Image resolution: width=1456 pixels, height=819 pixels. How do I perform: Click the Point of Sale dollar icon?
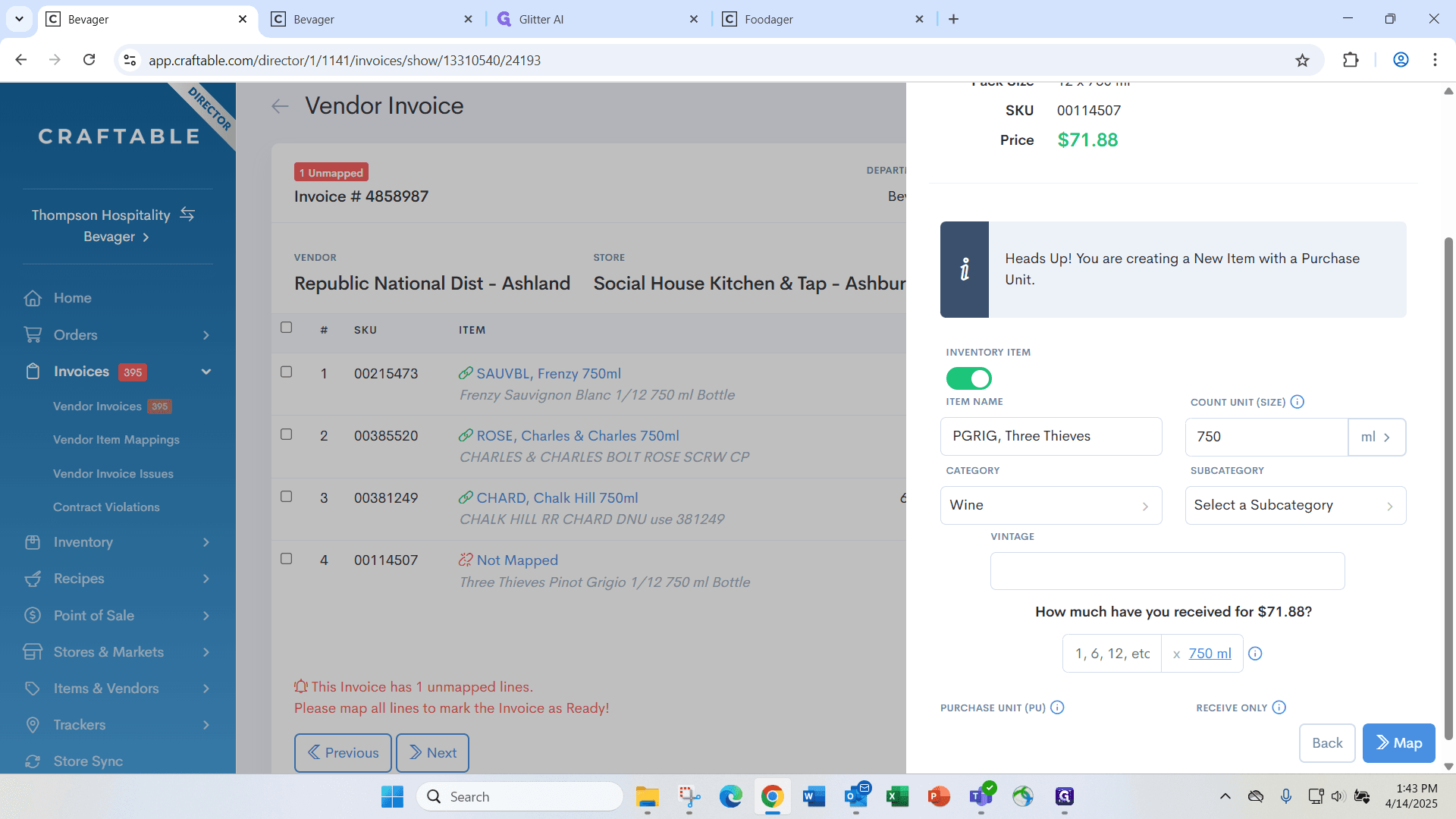[x=33, y=615]
